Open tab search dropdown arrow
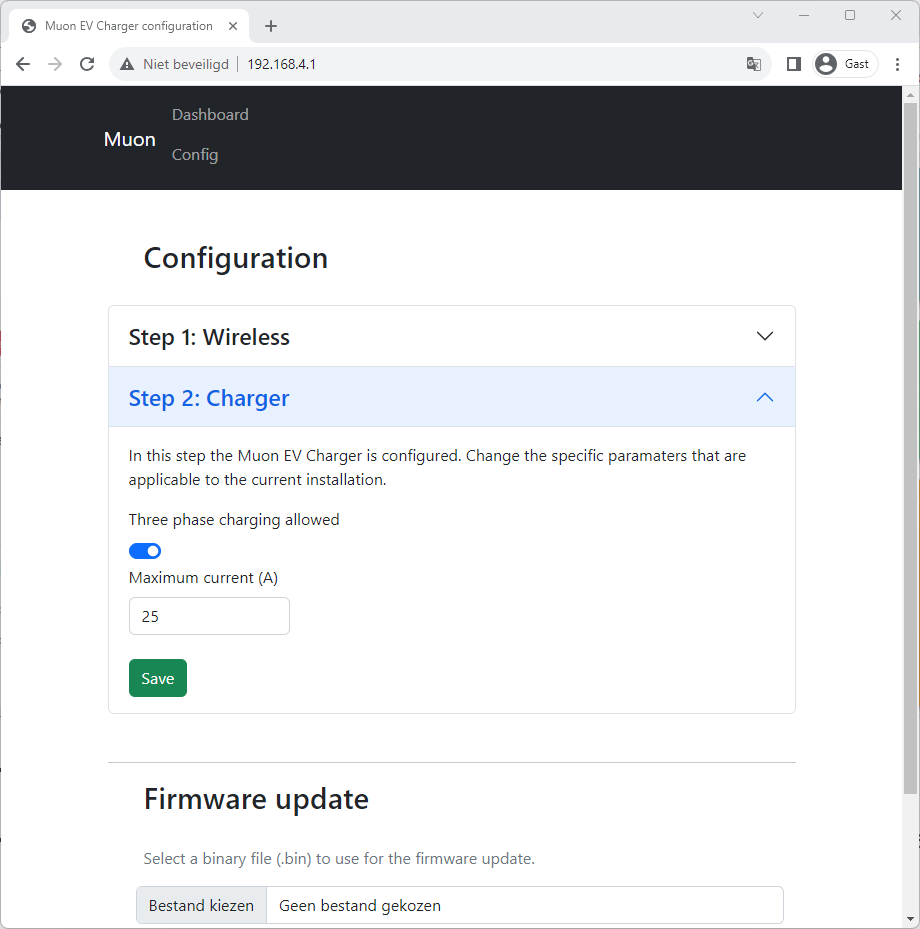The image size is (920, 929). tap(758, 15)
